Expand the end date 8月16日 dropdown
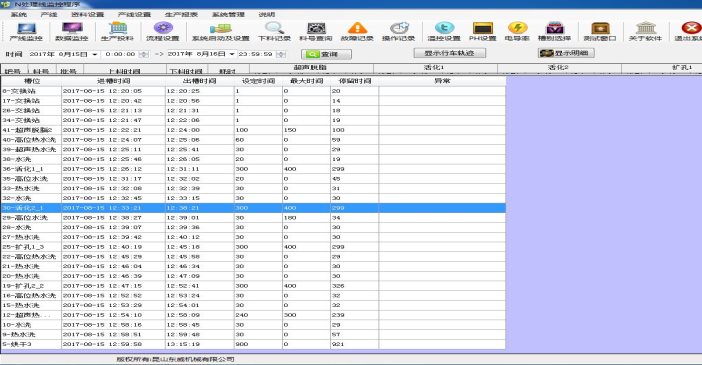 click(x=232, y=54)
